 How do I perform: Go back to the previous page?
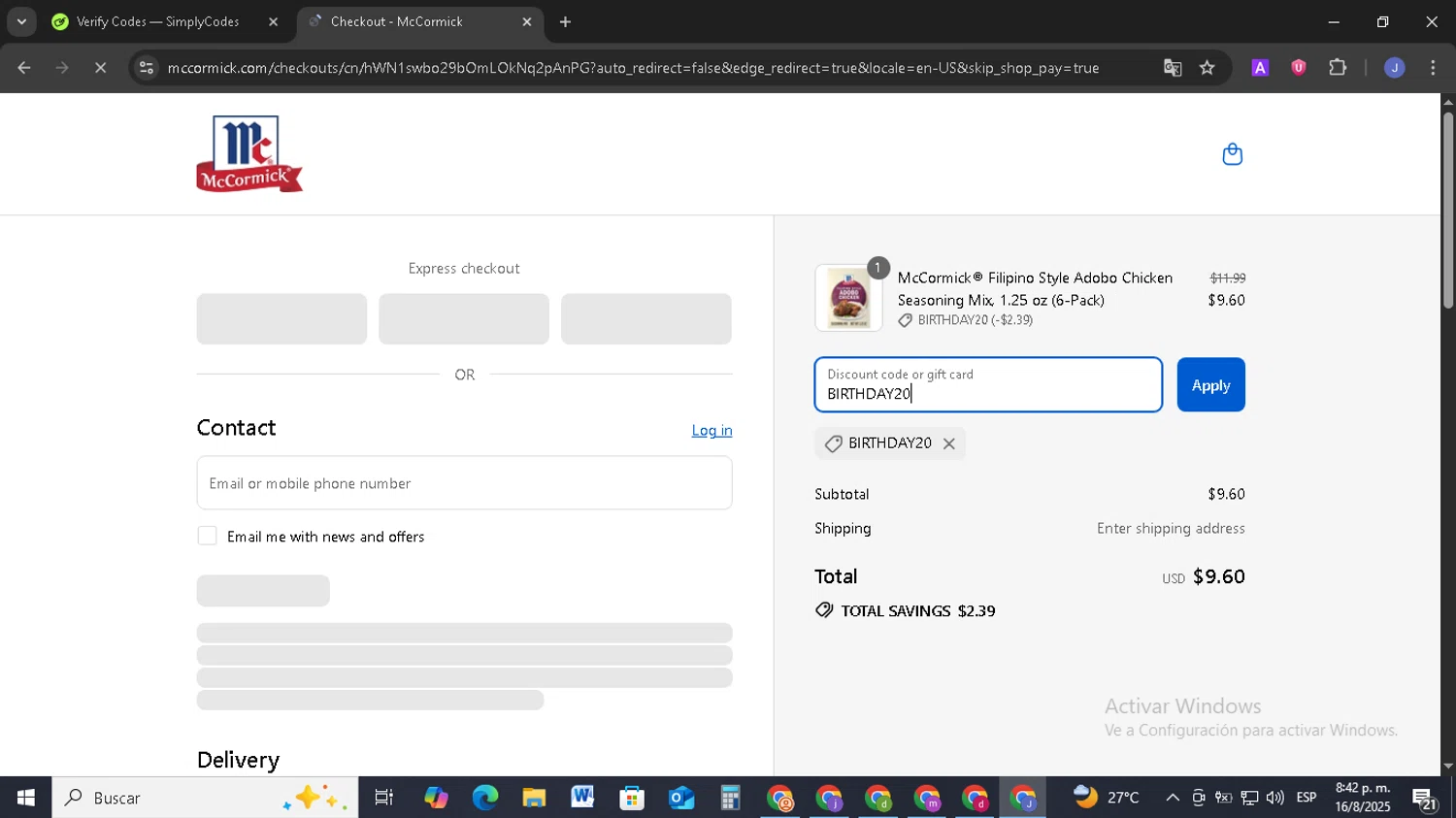[24, 68]
